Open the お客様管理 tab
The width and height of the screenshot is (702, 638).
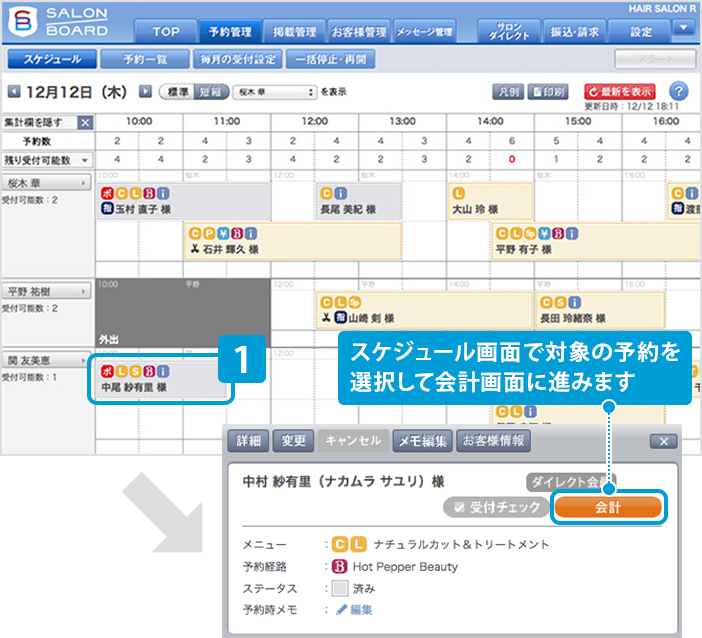point(359,31)
